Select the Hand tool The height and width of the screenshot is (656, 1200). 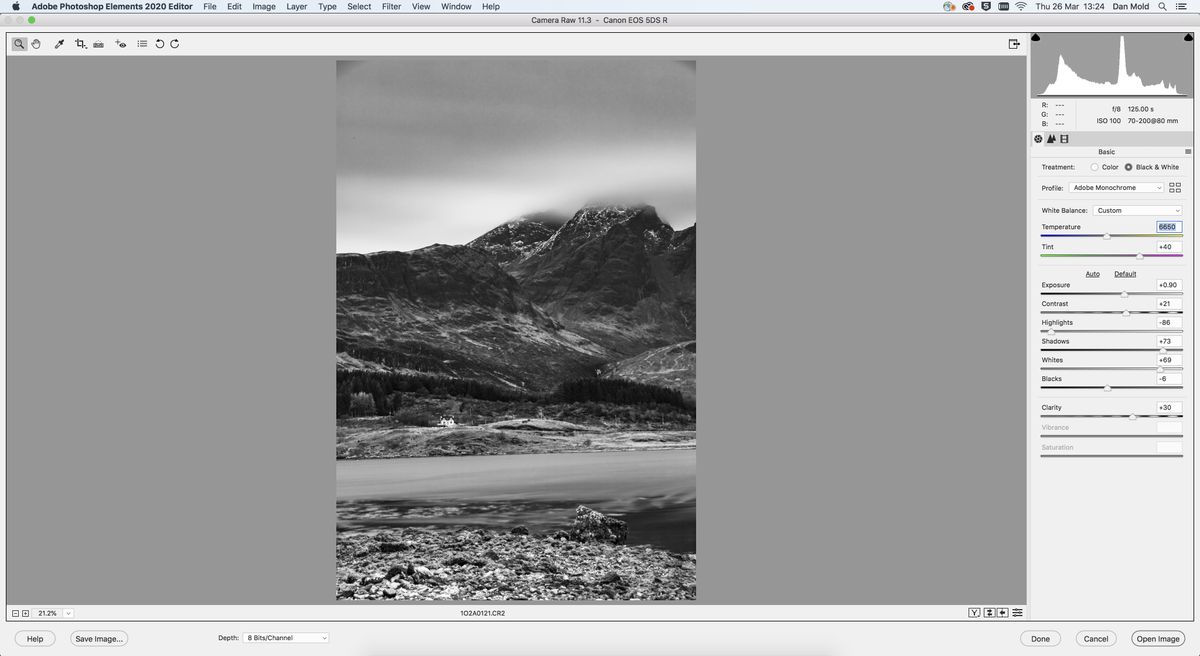coord(36,43)
